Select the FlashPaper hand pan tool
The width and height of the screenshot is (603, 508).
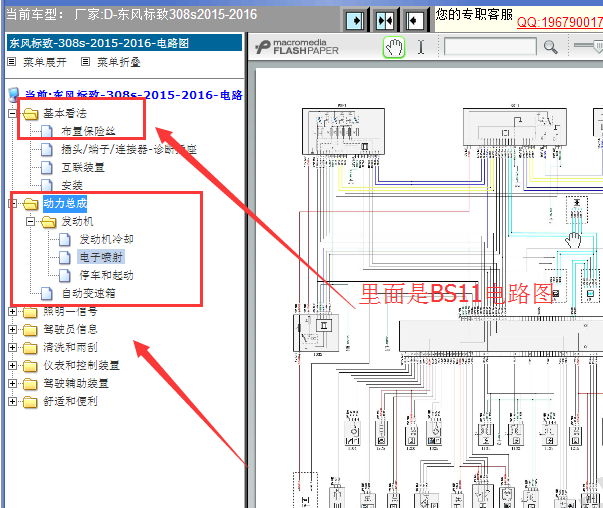tap(393, 47)
